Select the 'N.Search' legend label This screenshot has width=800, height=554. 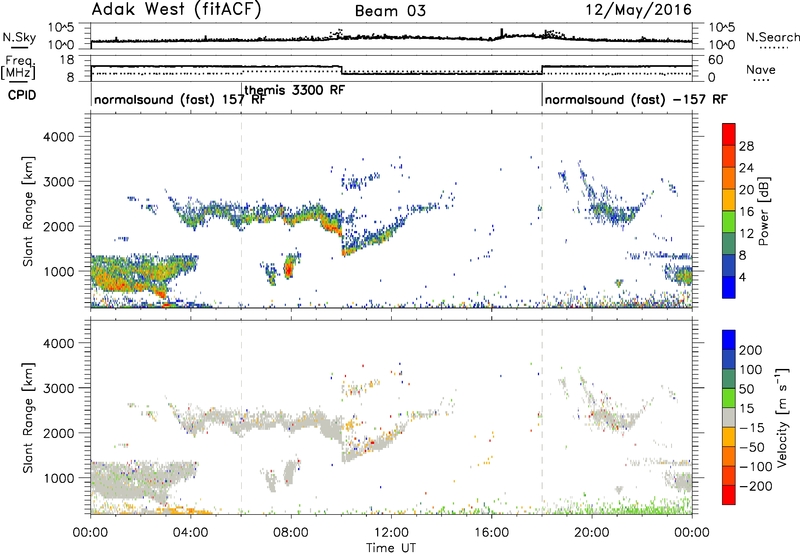coord(772,37)
